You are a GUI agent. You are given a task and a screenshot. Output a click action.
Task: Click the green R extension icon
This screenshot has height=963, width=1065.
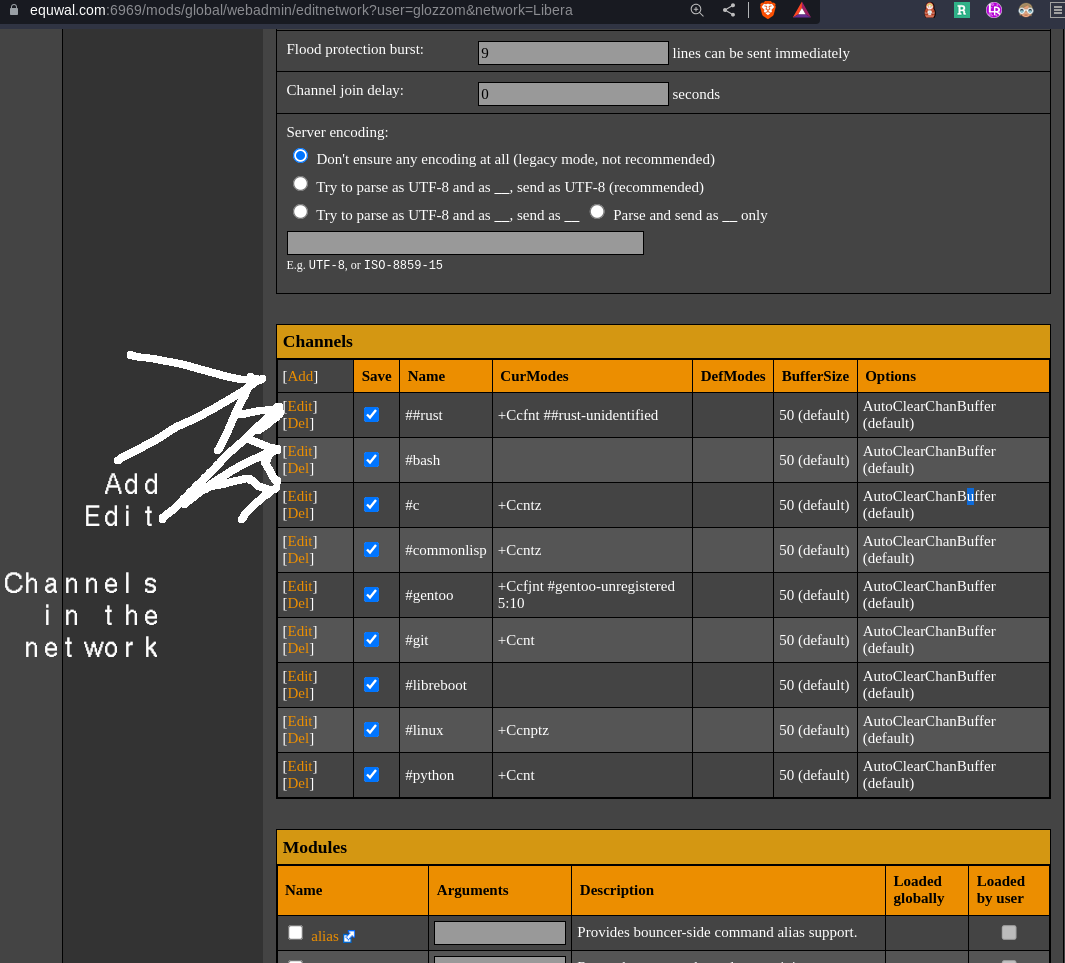(x=961, y=10)
